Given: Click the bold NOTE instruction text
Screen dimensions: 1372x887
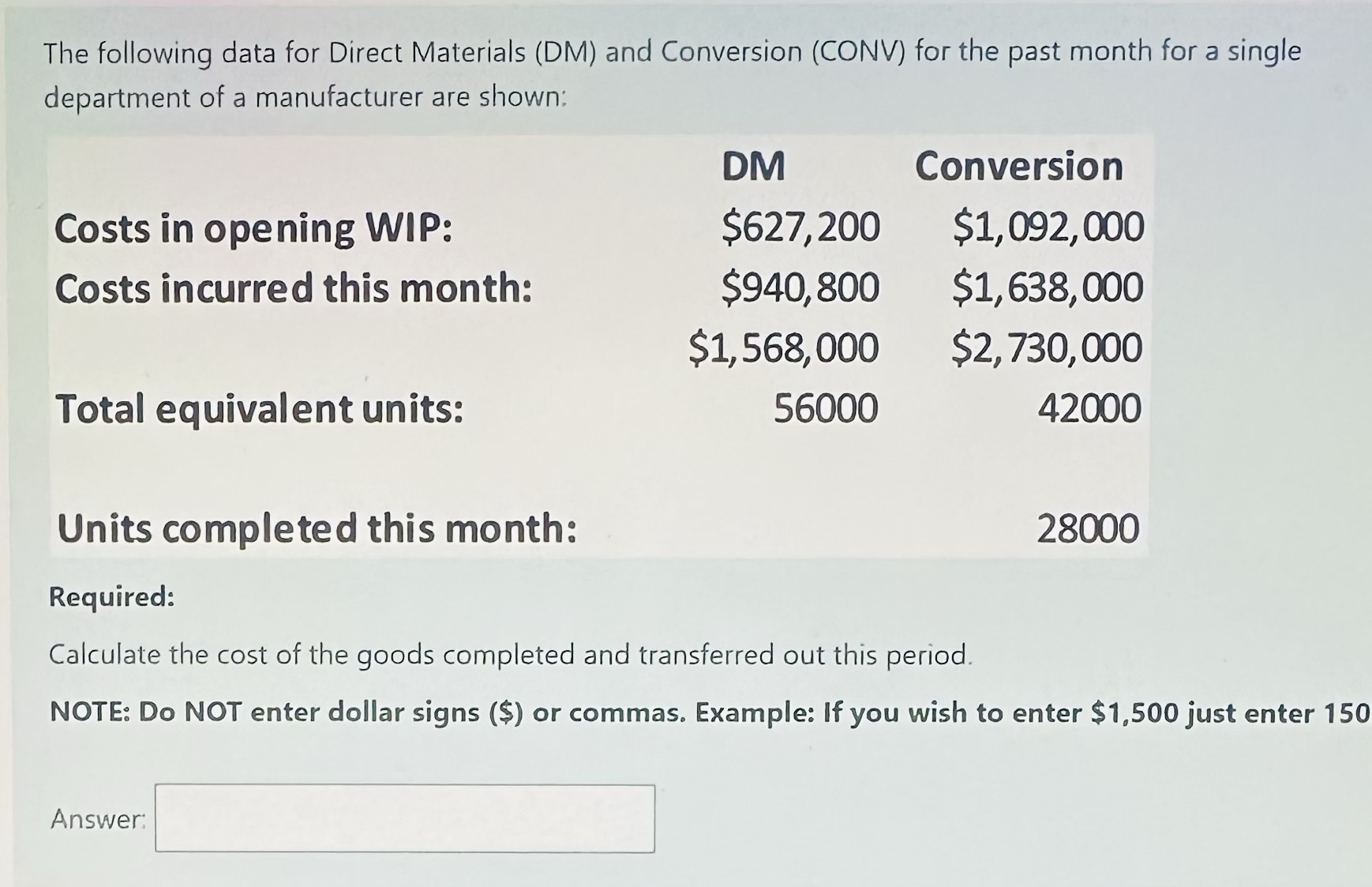Looking at the screenshot, I should (687, 712).
